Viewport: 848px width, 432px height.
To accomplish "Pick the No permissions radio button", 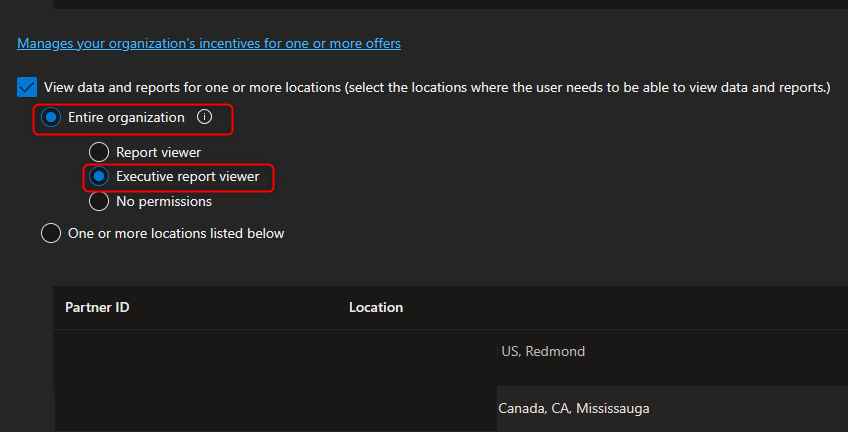I will 98,202.
